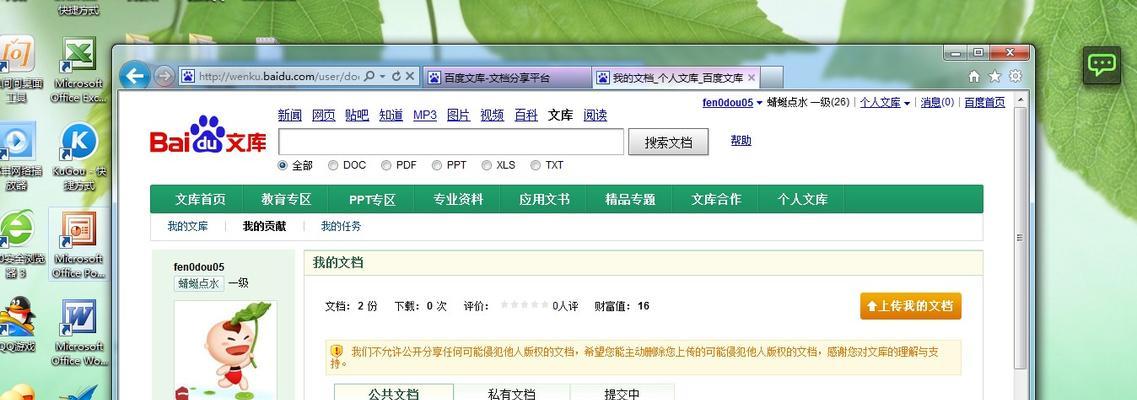Open favorites with the star icon
Image resolution: width=1137 pixels, height=400 pixels.
point(995,76)
